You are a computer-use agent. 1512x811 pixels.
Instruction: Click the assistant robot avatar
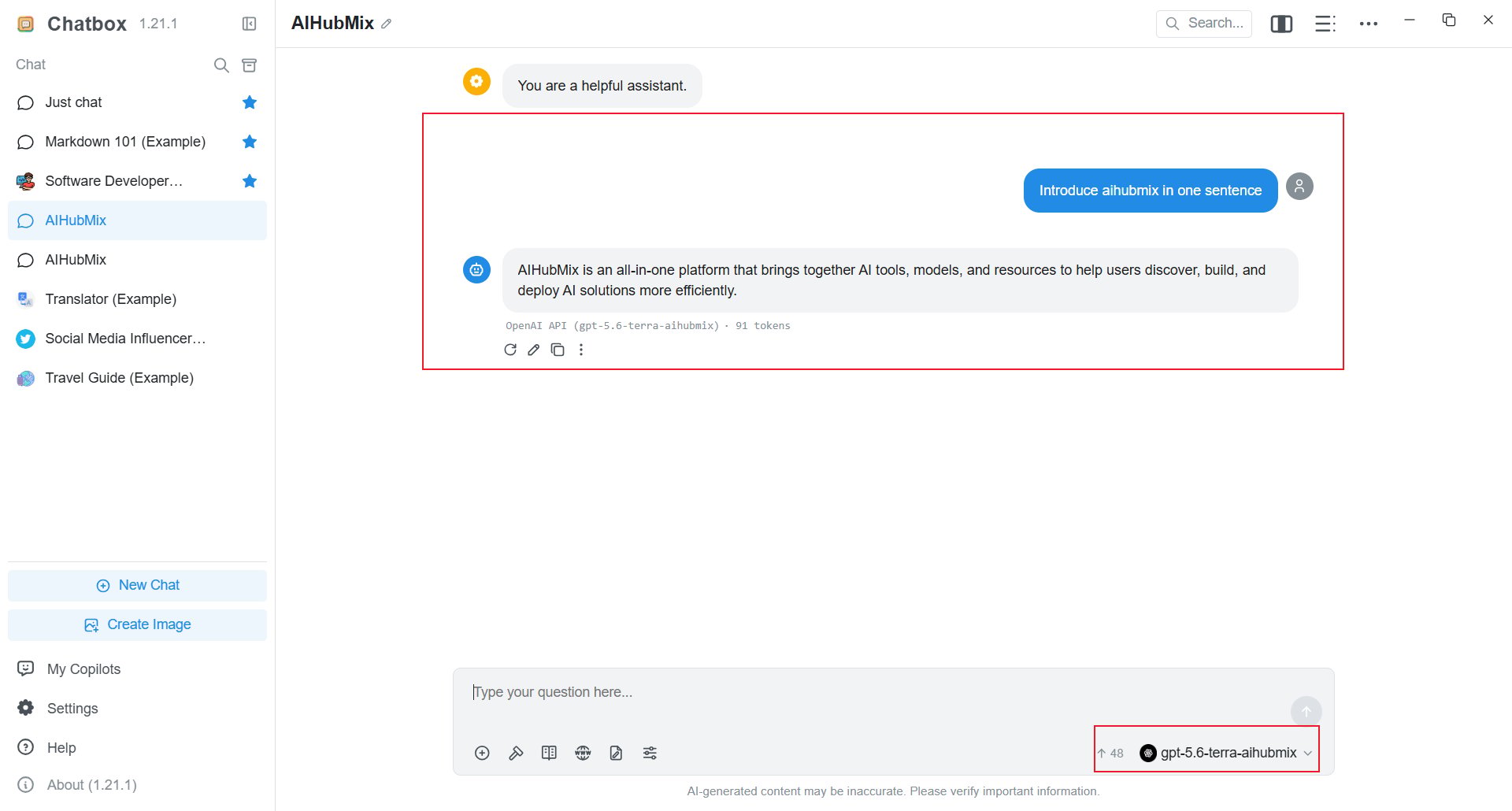click(x=476, y=270)
